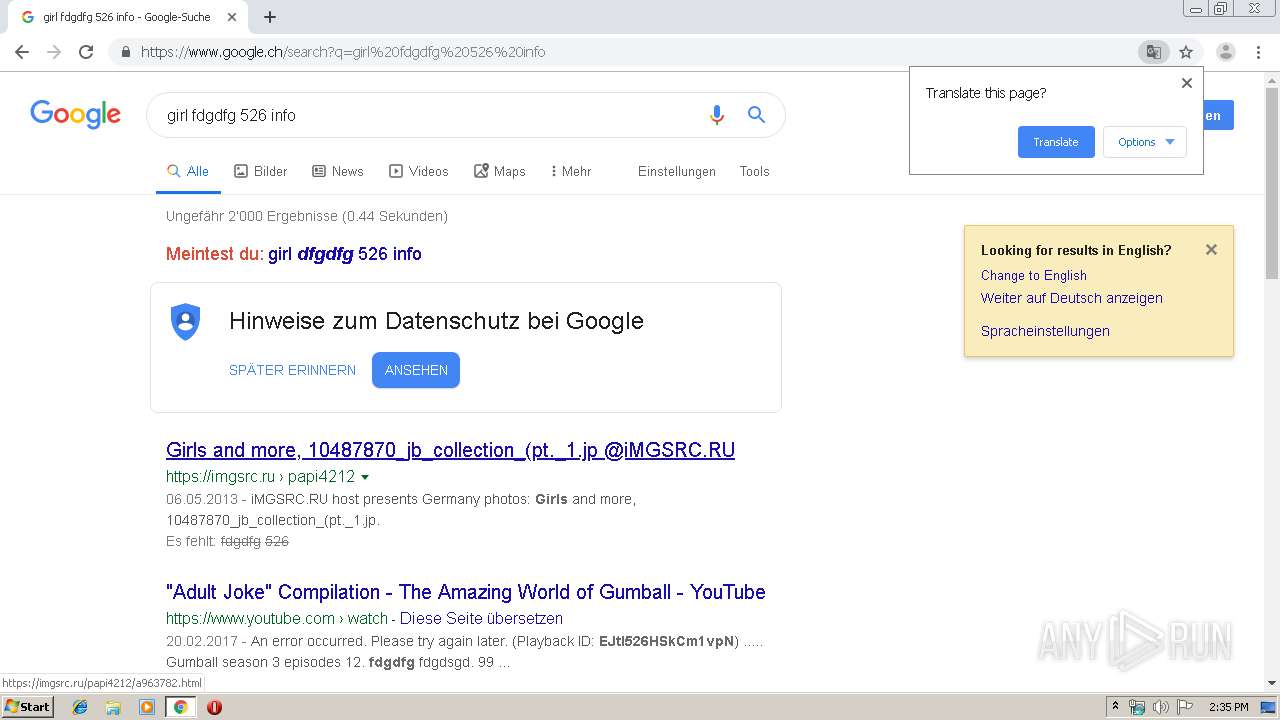Click Weiter auf Deutsch anzeigen
The image size is (1280, 720).
coord(1072,298)
